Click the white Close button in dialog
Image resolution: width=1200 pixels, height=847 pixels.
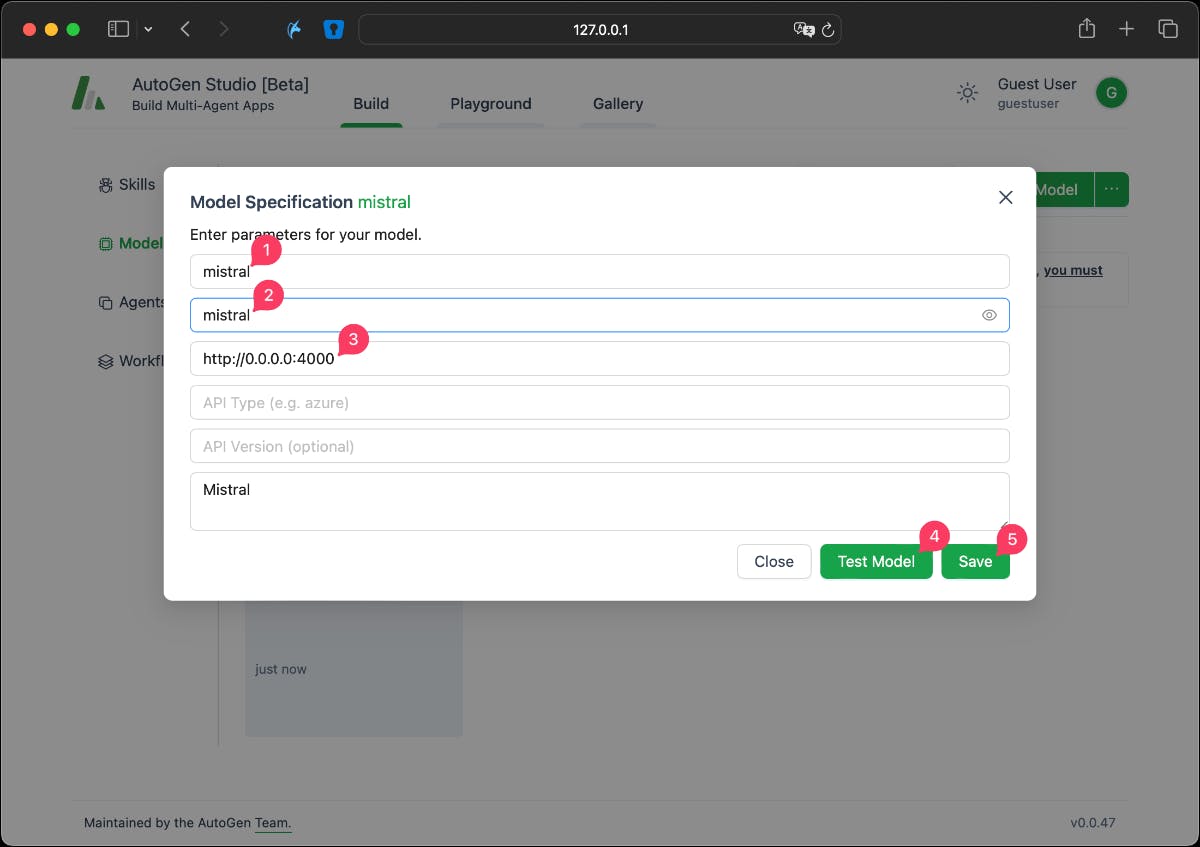click(774, 562)
